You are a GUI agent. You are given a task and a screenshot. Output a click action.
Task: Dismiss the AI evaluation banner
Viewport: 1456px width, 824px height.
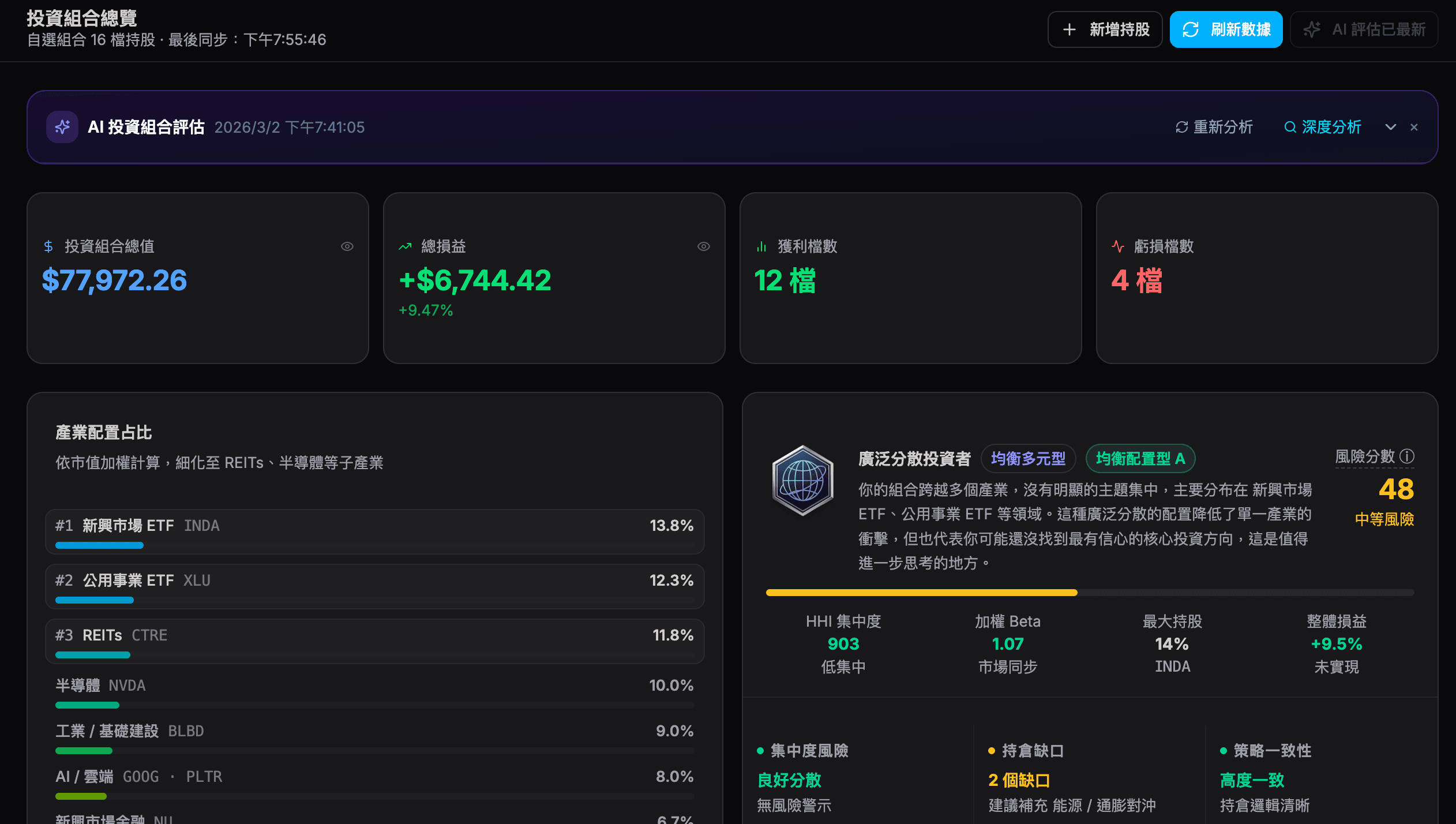point(1414,127)
